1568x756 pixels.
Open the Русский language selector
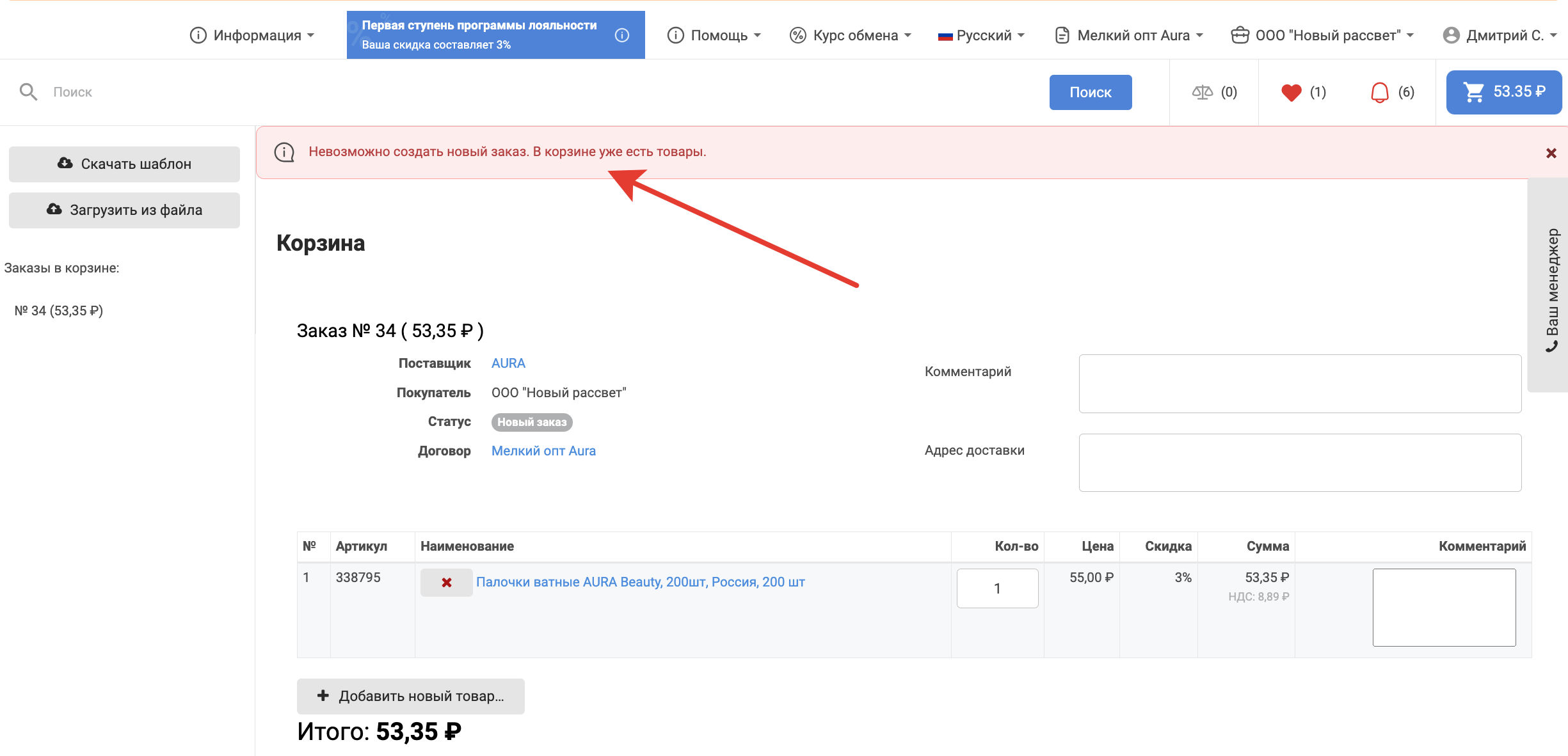coord(981,35)
